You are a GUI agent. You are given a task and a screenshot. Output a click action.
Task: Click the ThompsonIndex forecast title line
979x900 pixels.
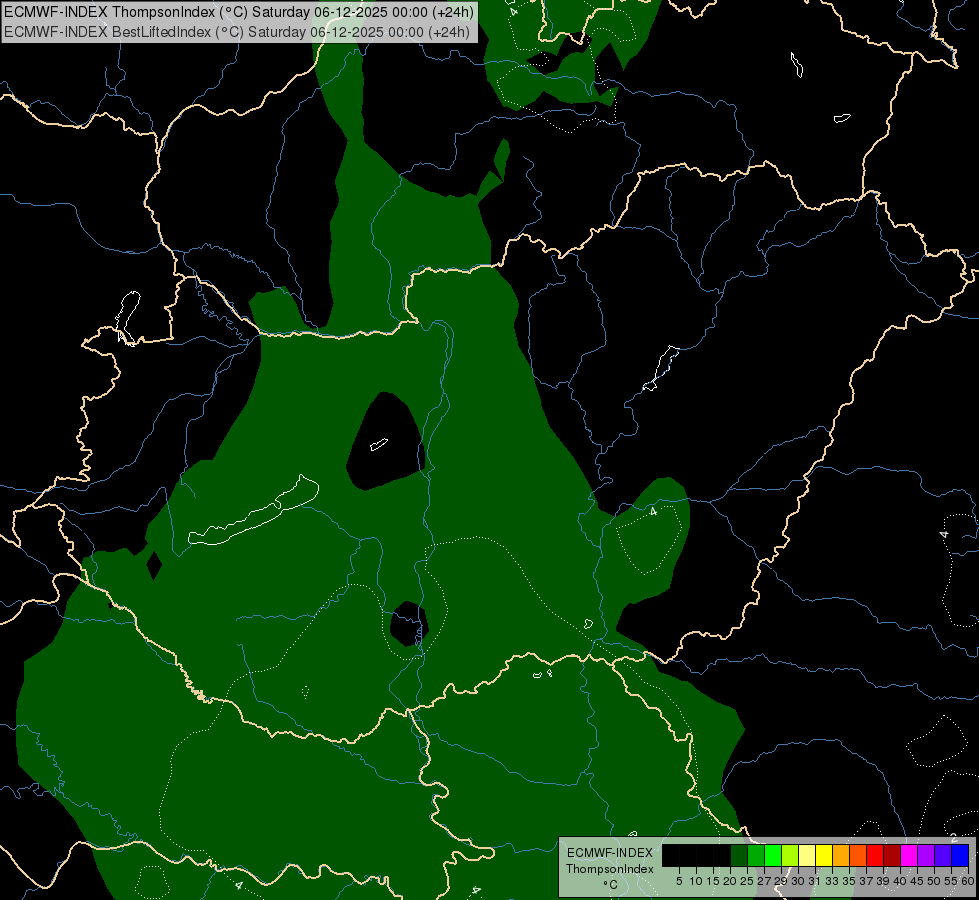[239, 12]
